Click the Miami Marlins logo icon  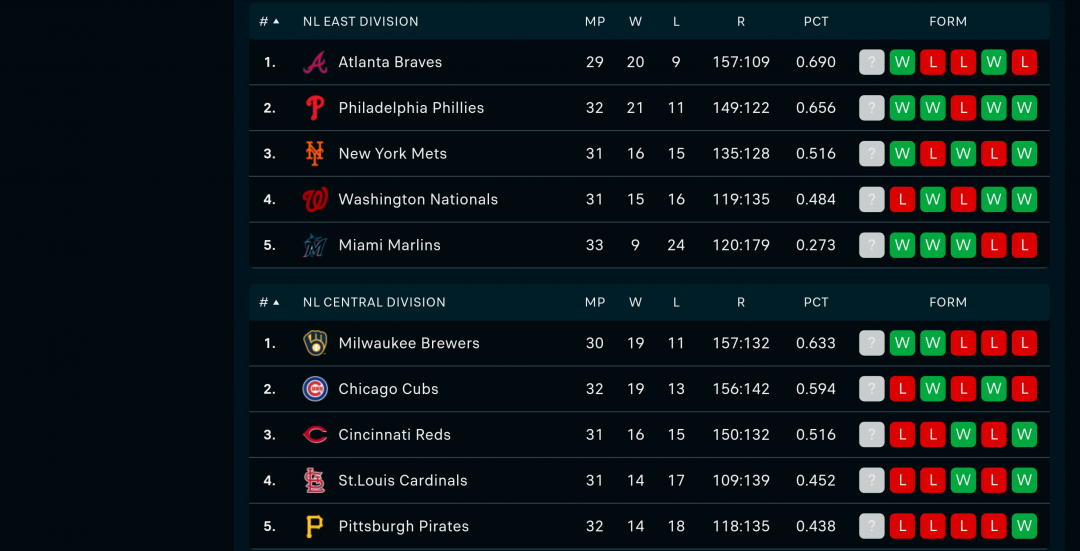pos(315,245)
